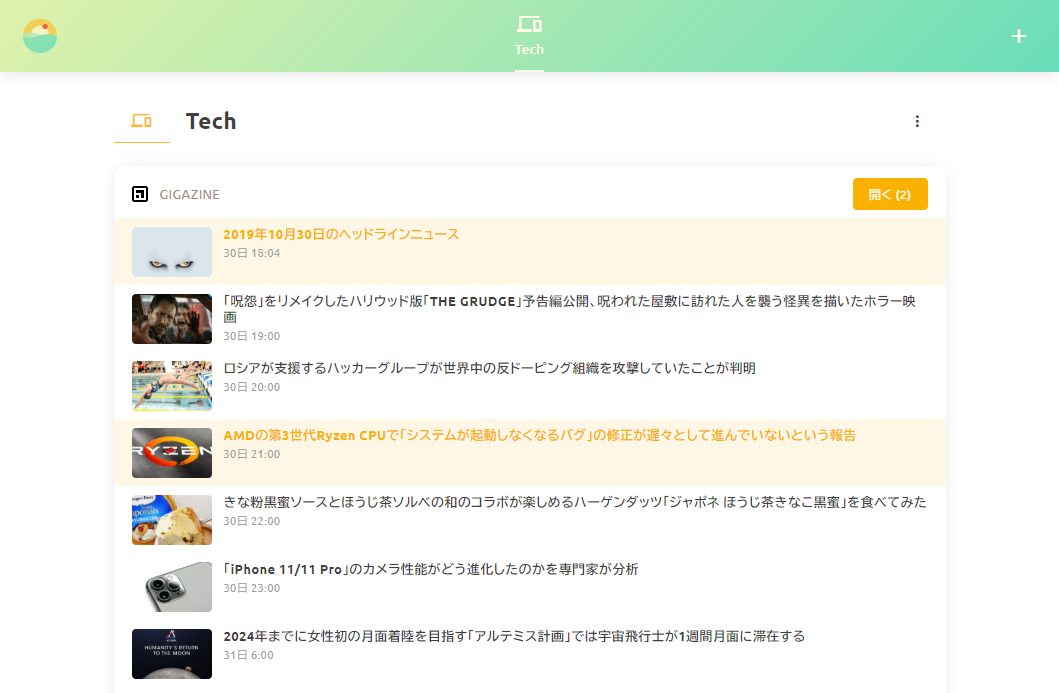Click the 開く (2) button
This screenshot has width=1059, height=693.
coord(889,194)
